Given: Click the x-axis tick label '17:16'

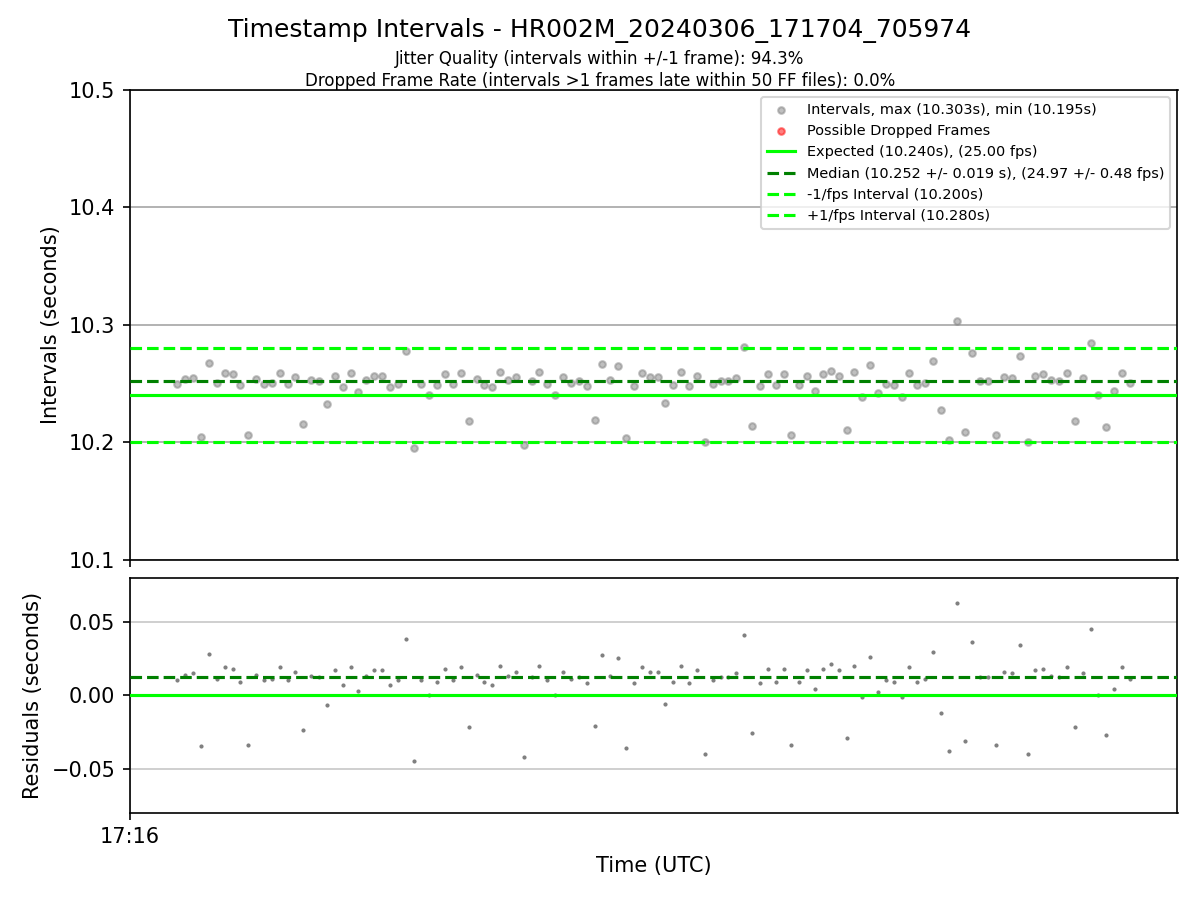Looking at the screenshot, I should coord(129,835).
